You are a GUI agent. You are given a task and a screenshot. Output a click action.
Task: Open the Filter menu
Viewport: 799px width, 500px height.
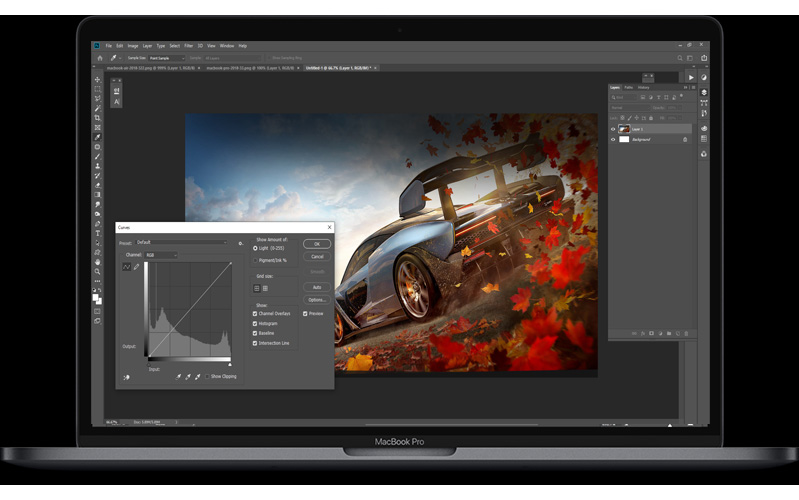point(189,46)
